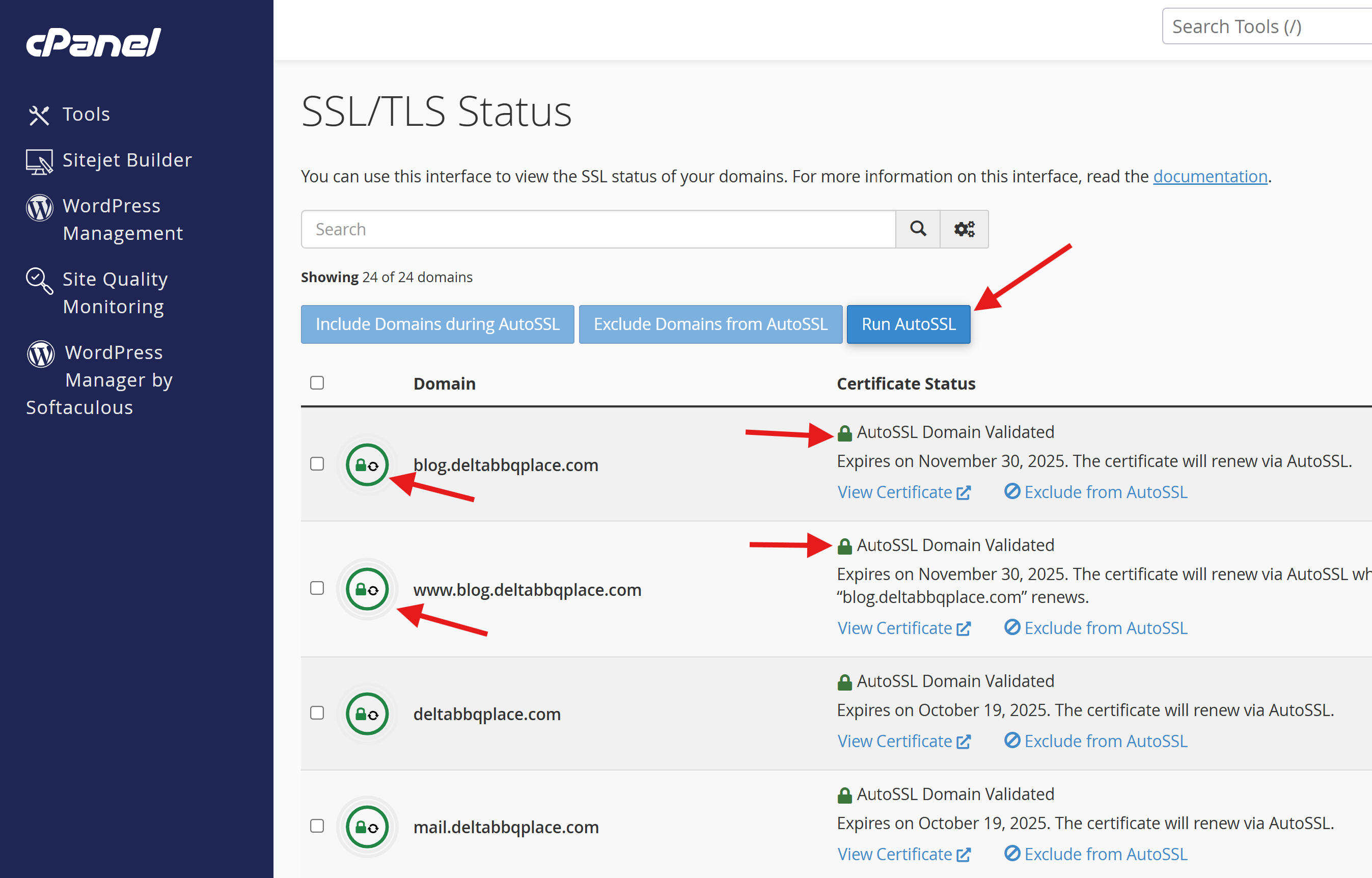Click the cPanel logo
Viewport: 1372px width, 878px height.
[x=94, y=42]
